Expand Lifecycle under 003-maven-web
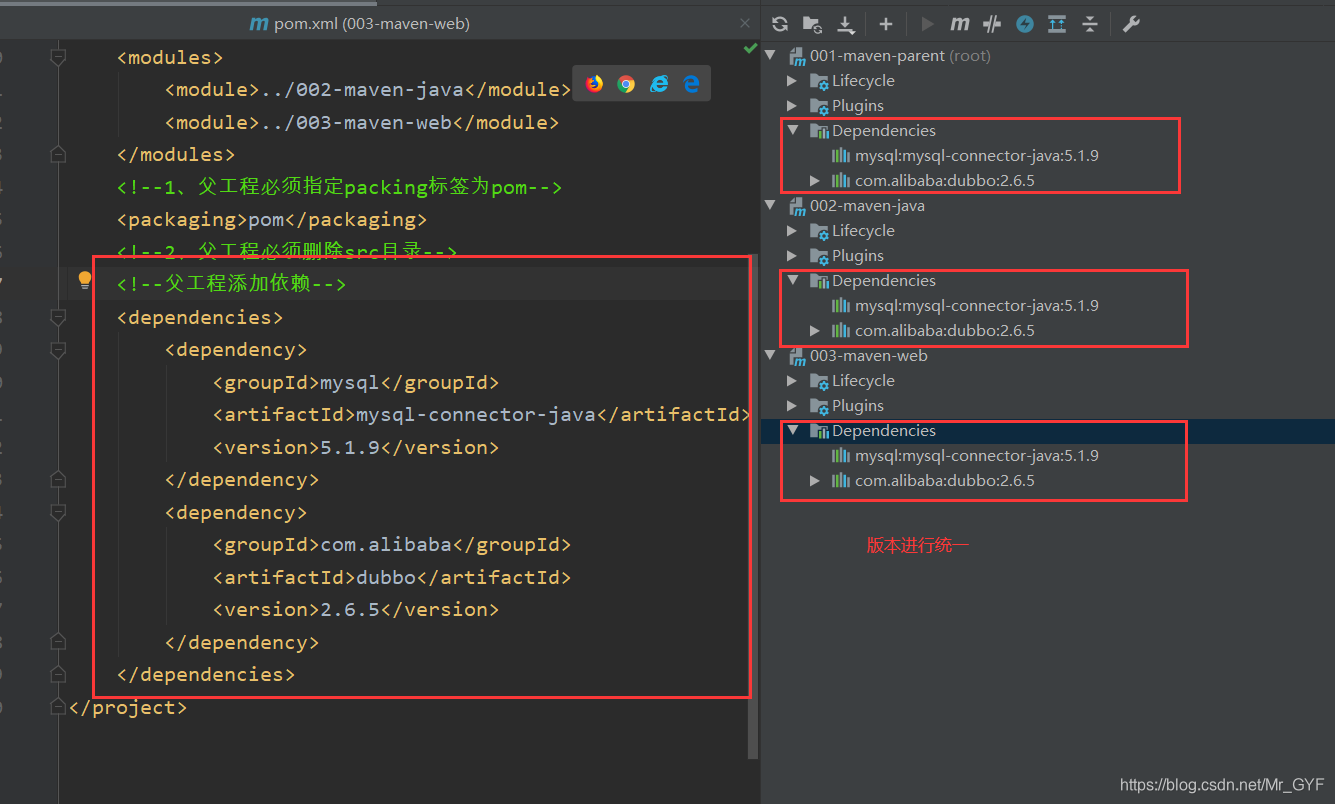1335x804 pixels. click(792, 380)
